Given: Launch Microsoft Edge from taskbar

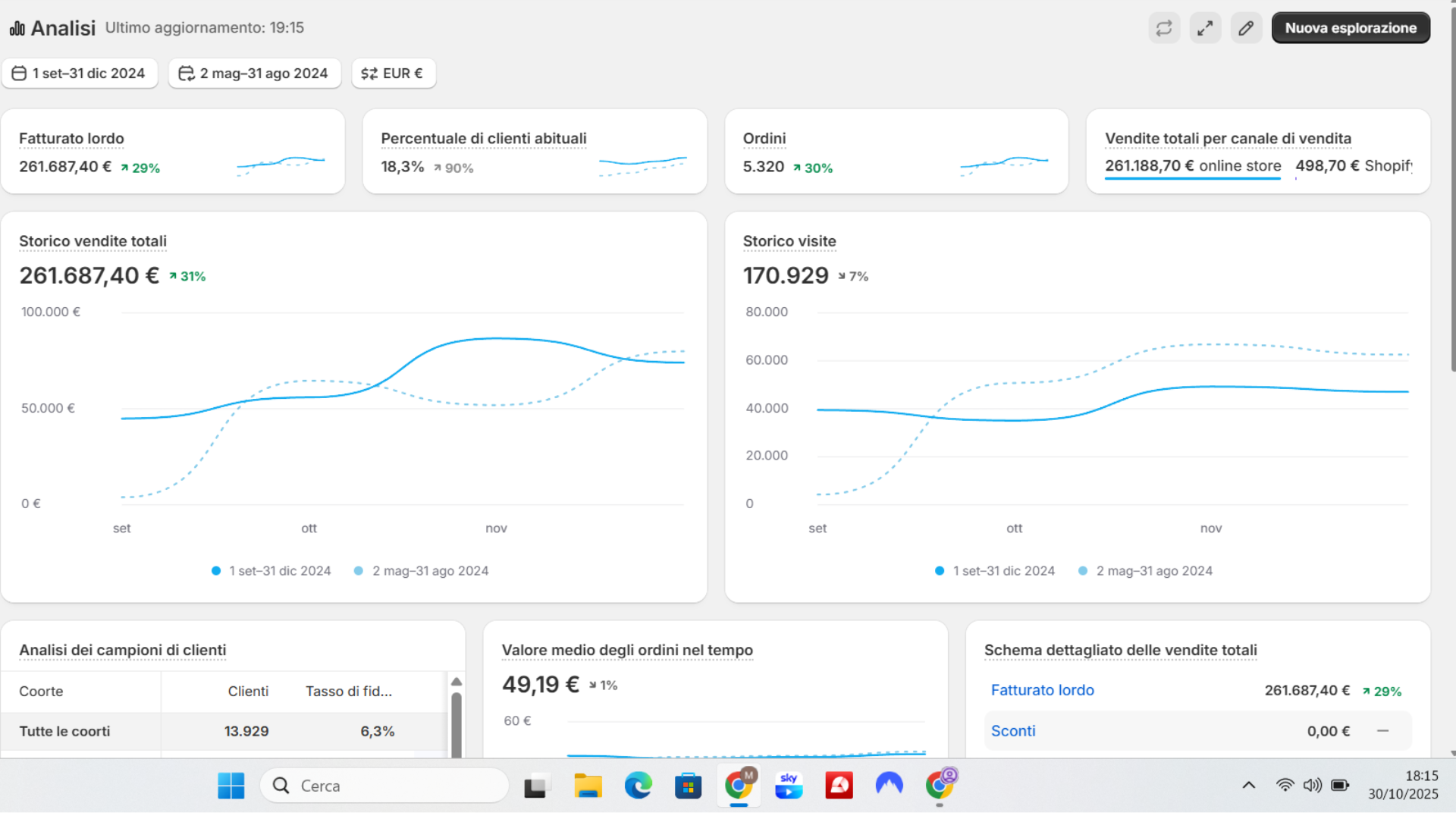Looking at the screenshot, I should pyautogui.click(x=638, y=786).
